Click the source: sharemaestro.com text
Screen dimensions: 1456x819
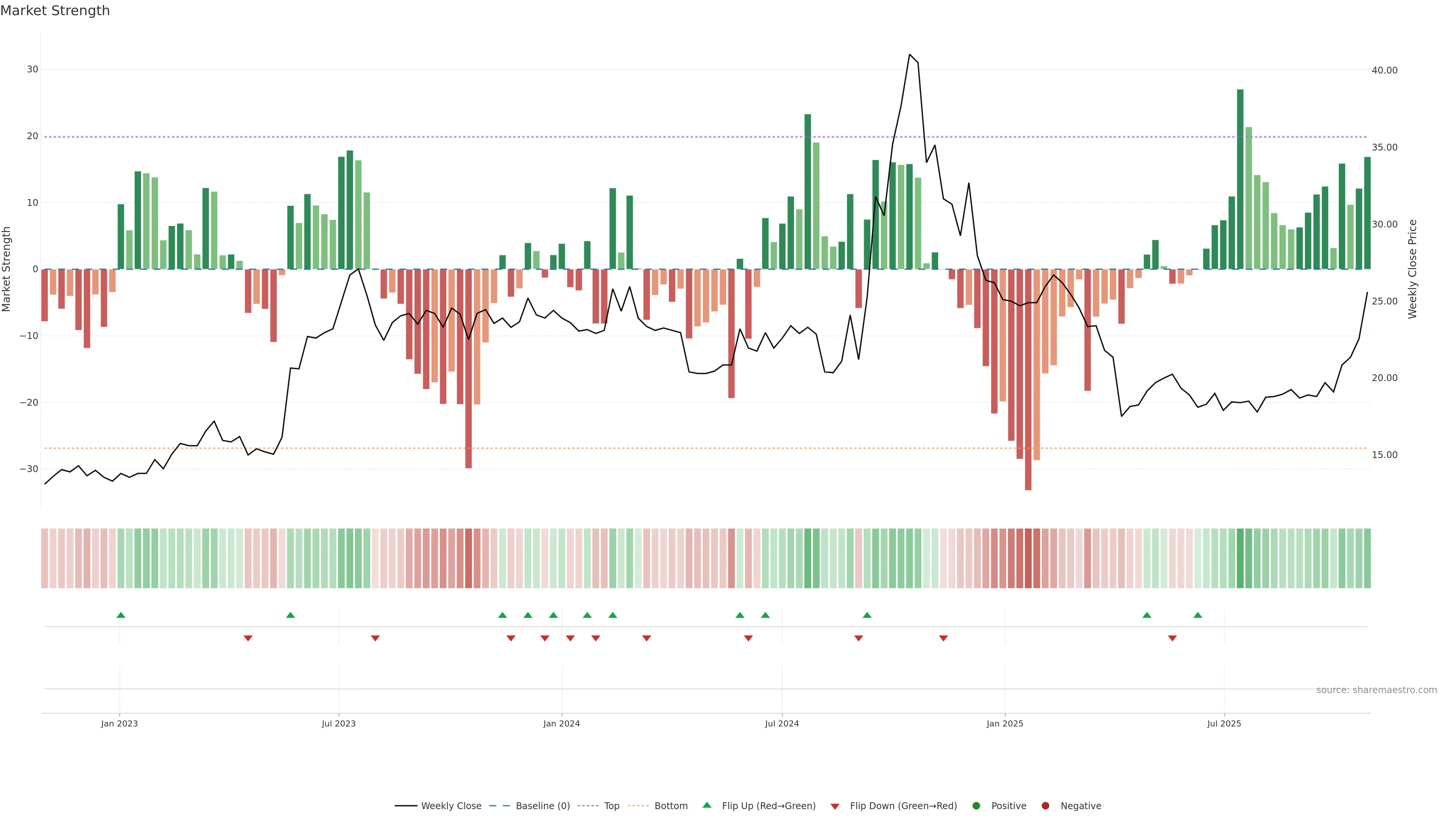[1376, 690]
